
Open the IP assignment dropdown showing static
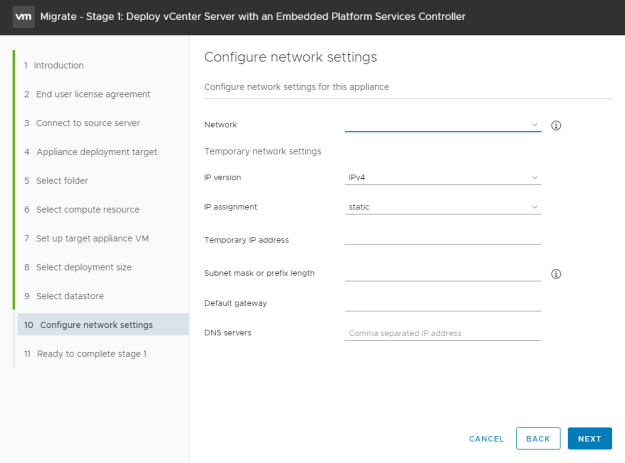pos(443,207)
